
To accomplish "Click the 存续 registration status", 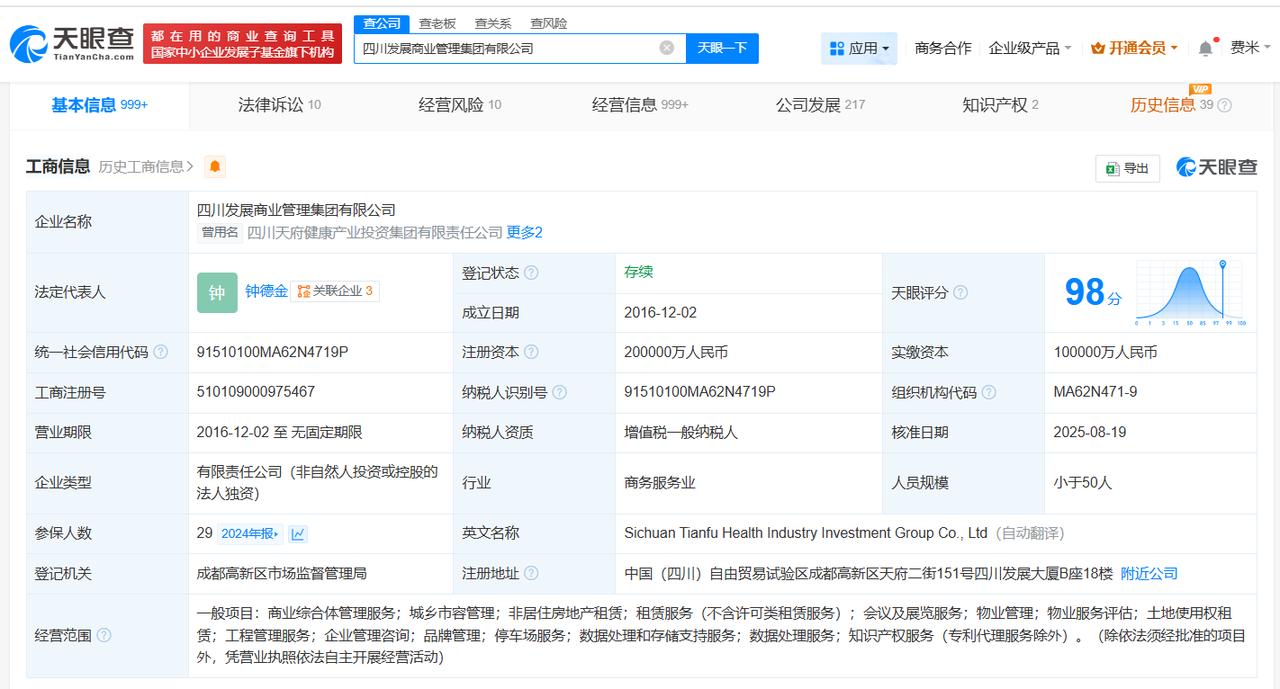I will [x=639, y=272].
